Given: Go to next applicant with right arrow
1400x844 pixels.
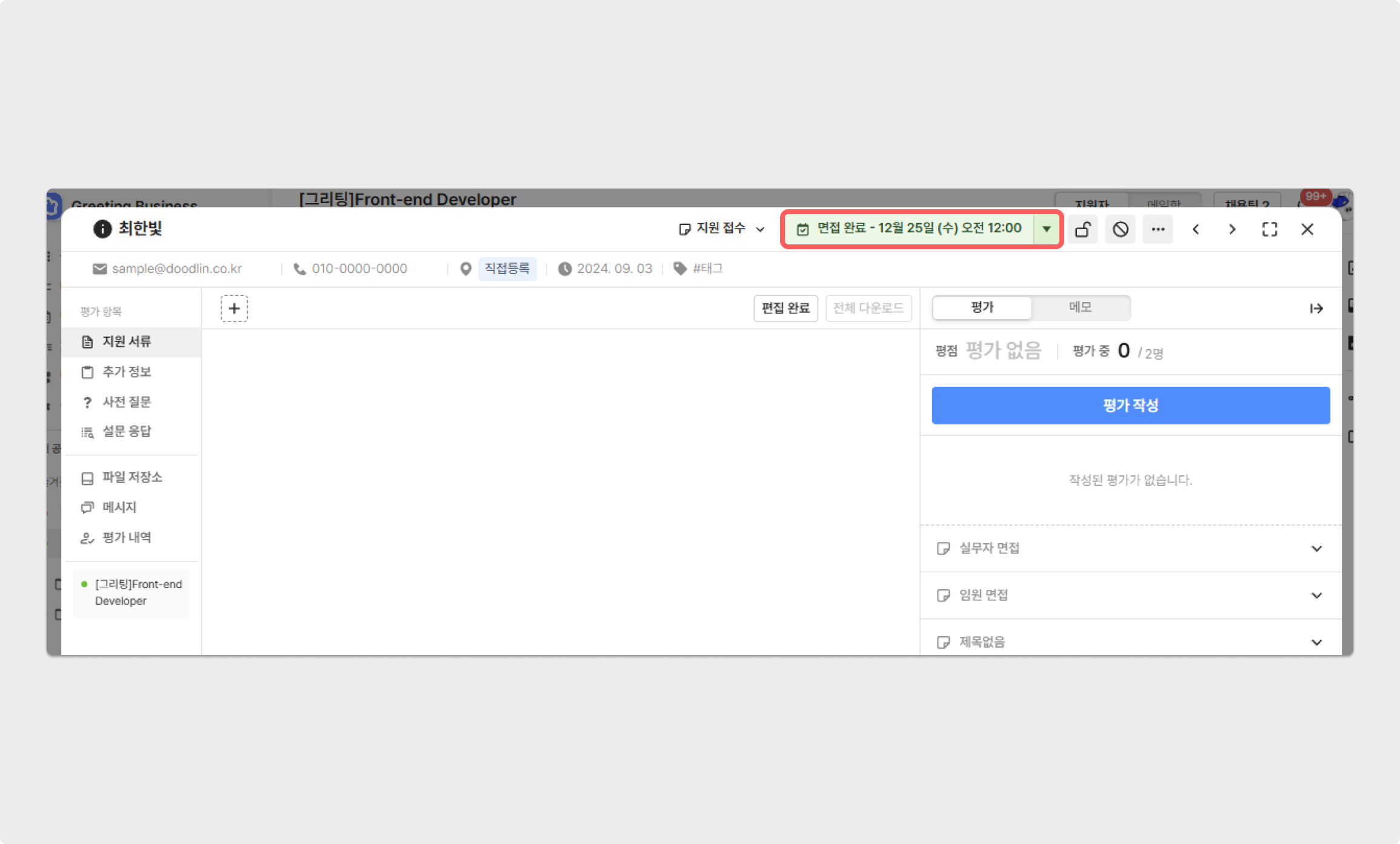Looking at the screenshot, I should click(1232, 229).
